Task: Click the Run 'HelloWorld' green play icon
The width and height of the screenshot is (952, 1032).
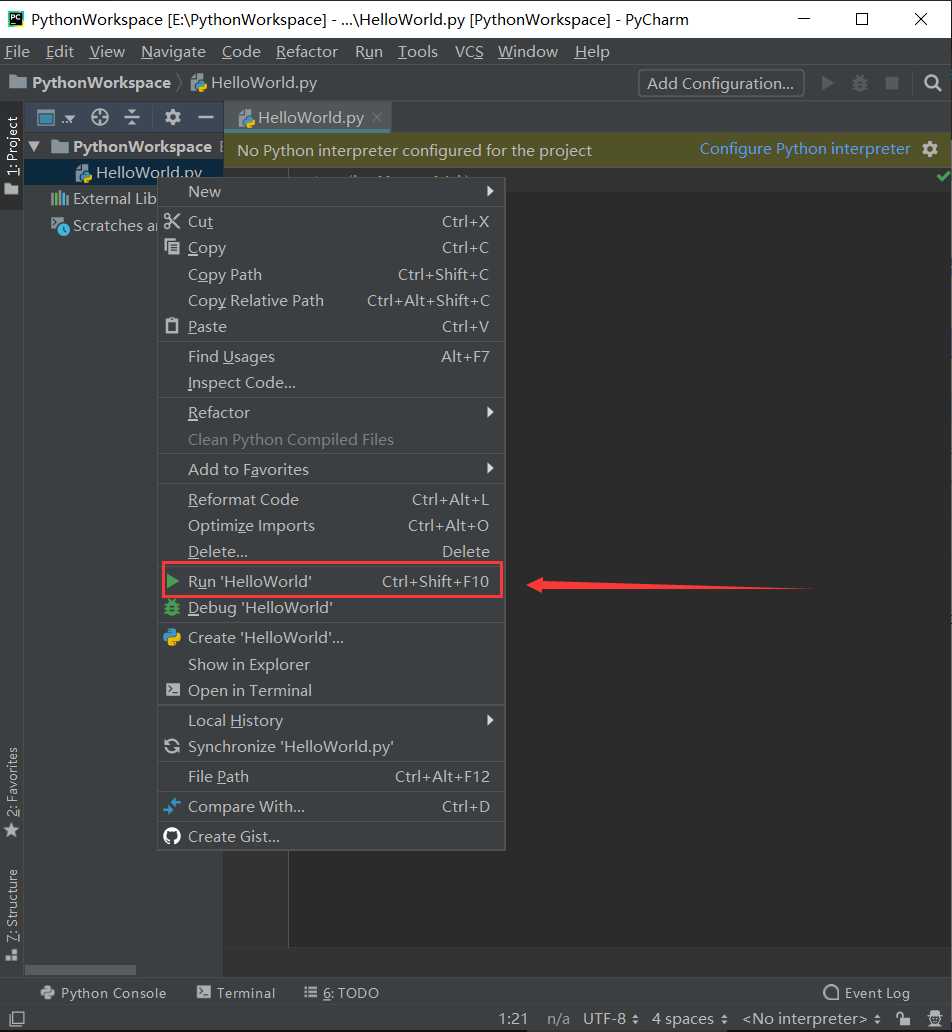Action: click(172, 581)
